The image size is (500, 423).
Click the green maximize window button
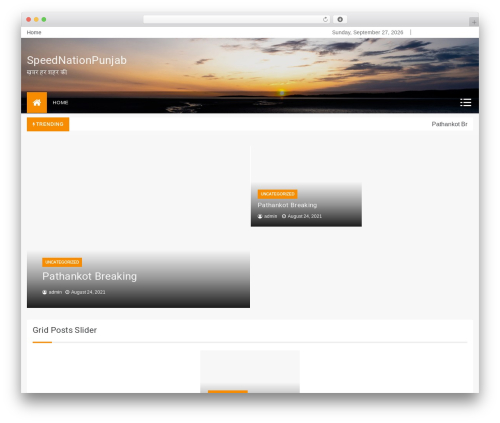click(44, 20)
